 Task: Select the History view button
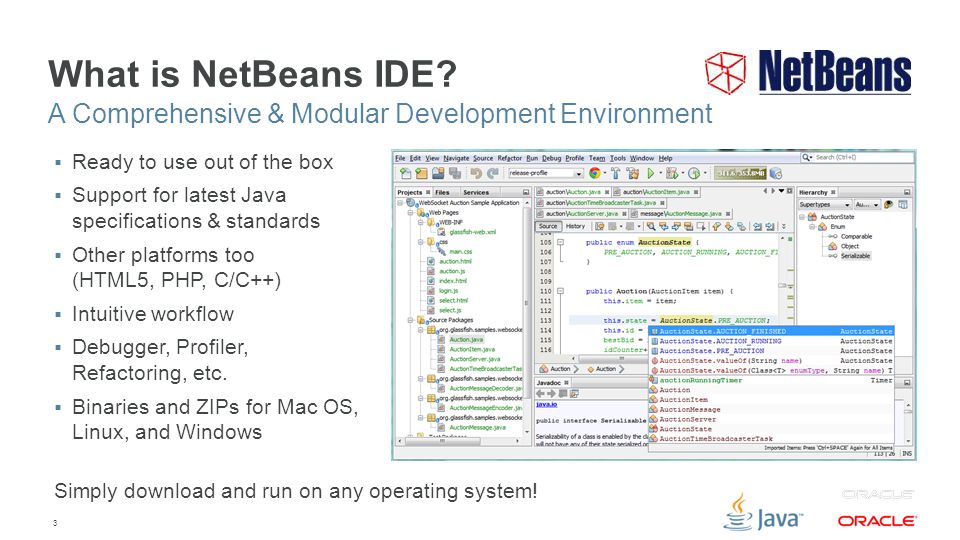click(x=576, y=226)
